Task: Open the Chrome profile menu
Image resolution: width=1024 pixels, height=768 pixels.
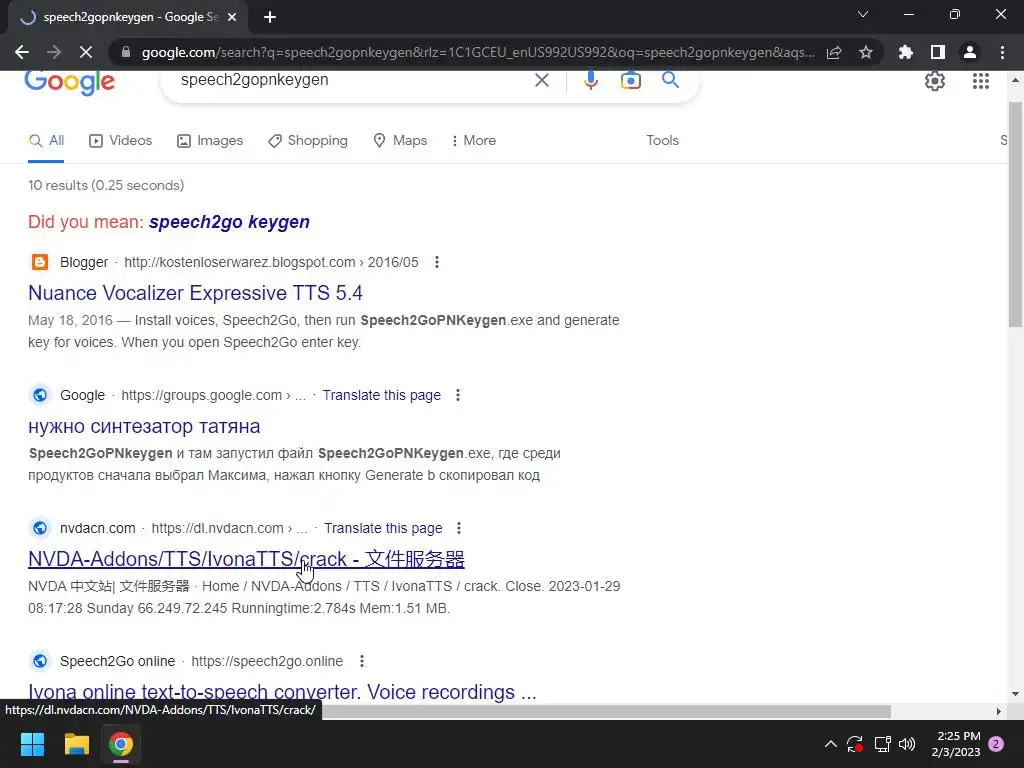Action: pos(970,52)
